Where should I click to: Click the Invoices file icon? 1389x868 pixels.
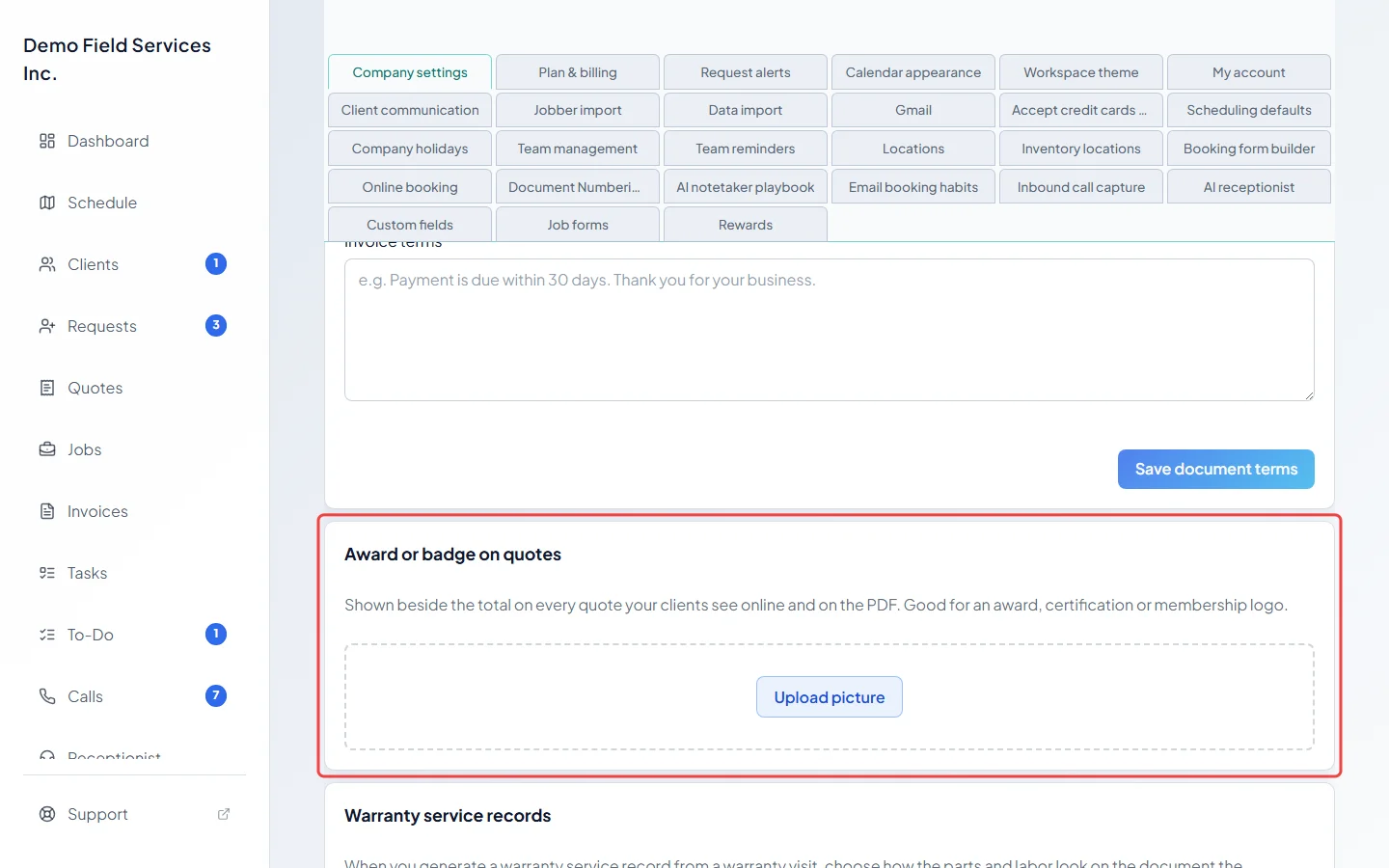point(47,511)
